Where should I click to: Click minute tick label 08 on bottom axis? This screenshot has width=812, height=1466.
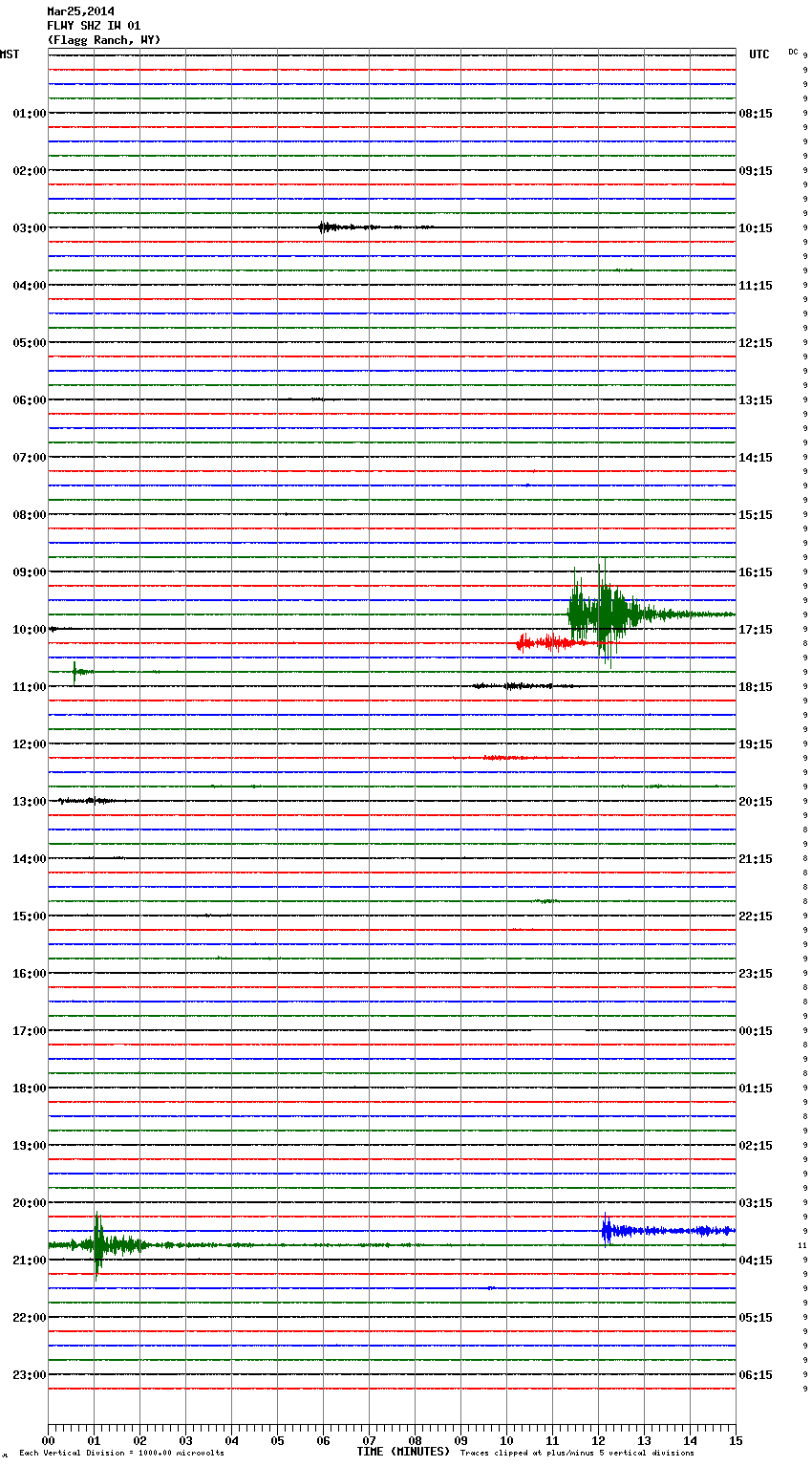click(415, 1440)
